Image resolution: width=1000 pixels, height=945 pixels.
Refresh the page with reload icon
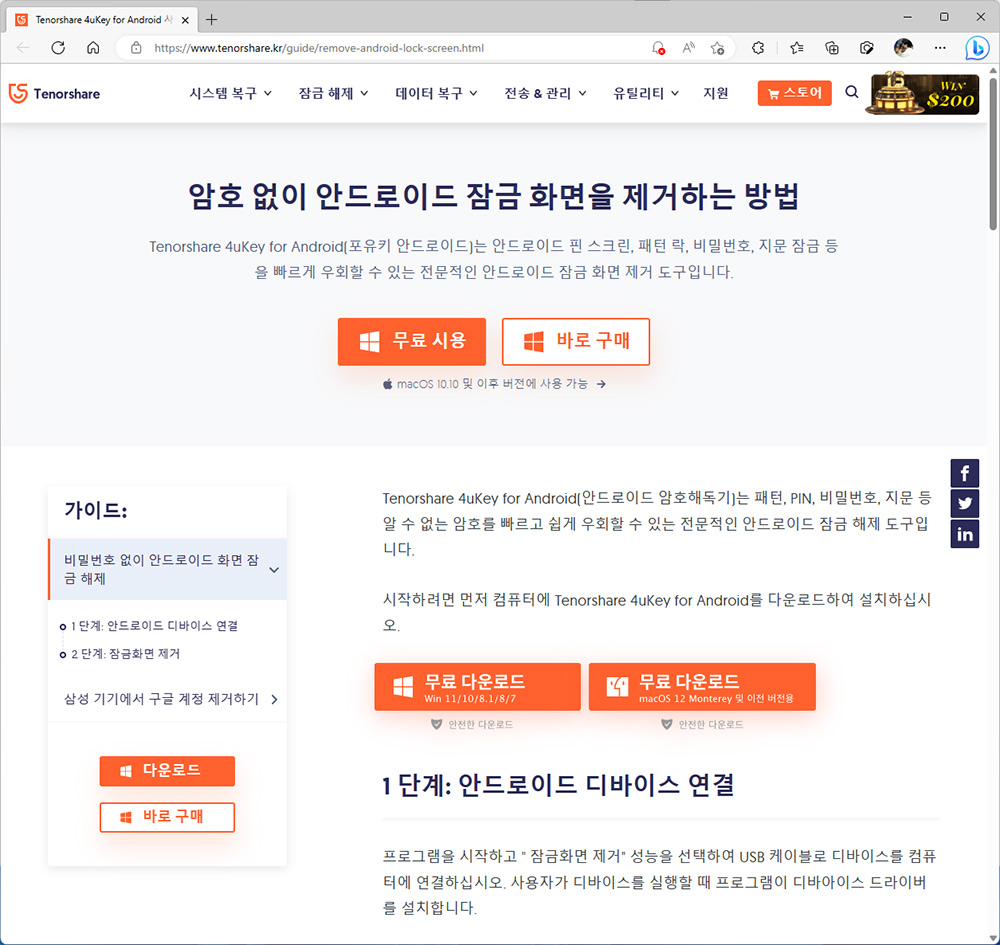click(58, 48)
